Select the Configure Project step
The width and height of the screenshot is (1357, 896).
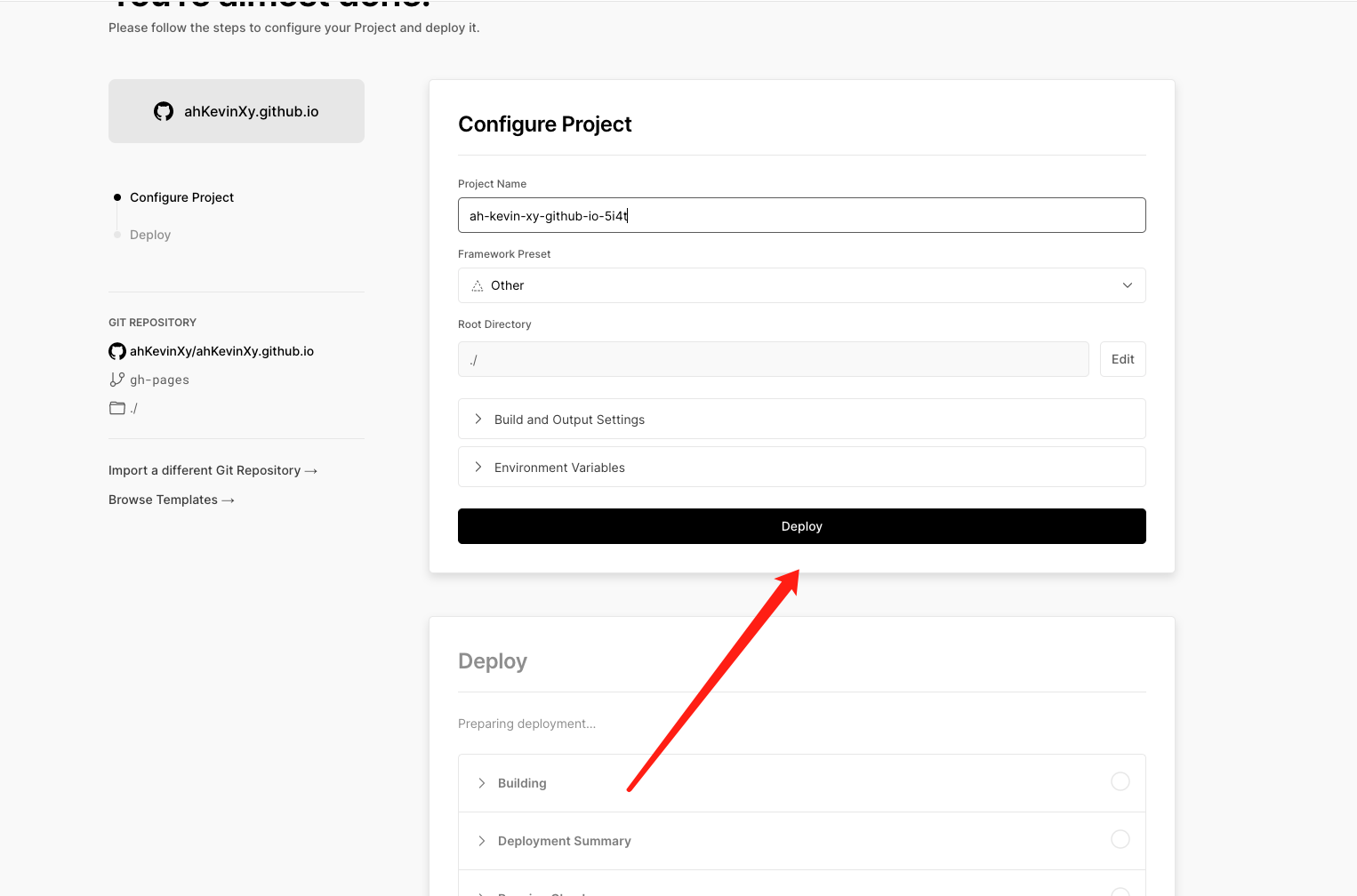(x=181, y=197)
